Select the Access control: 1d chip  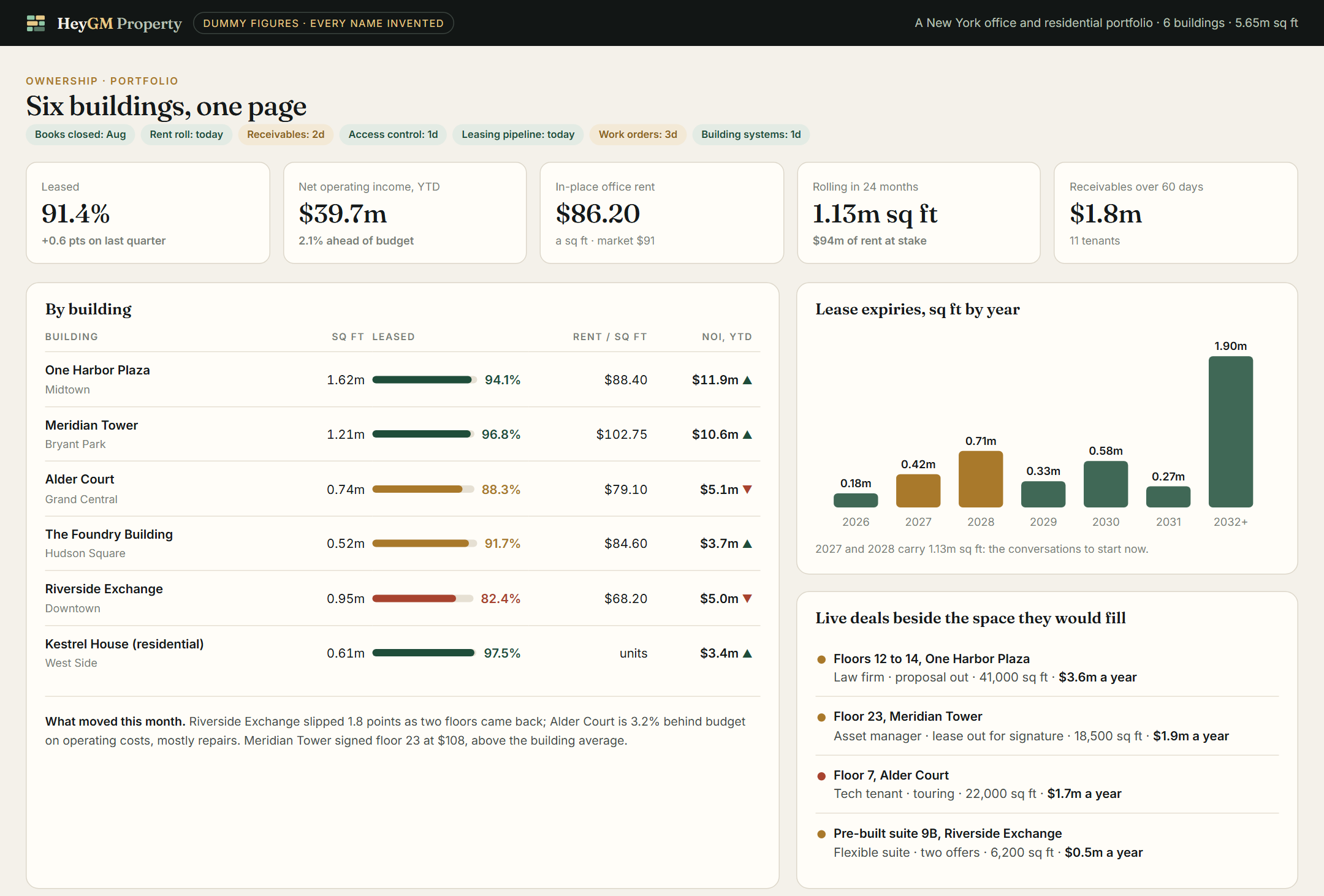tap(393, 134)
